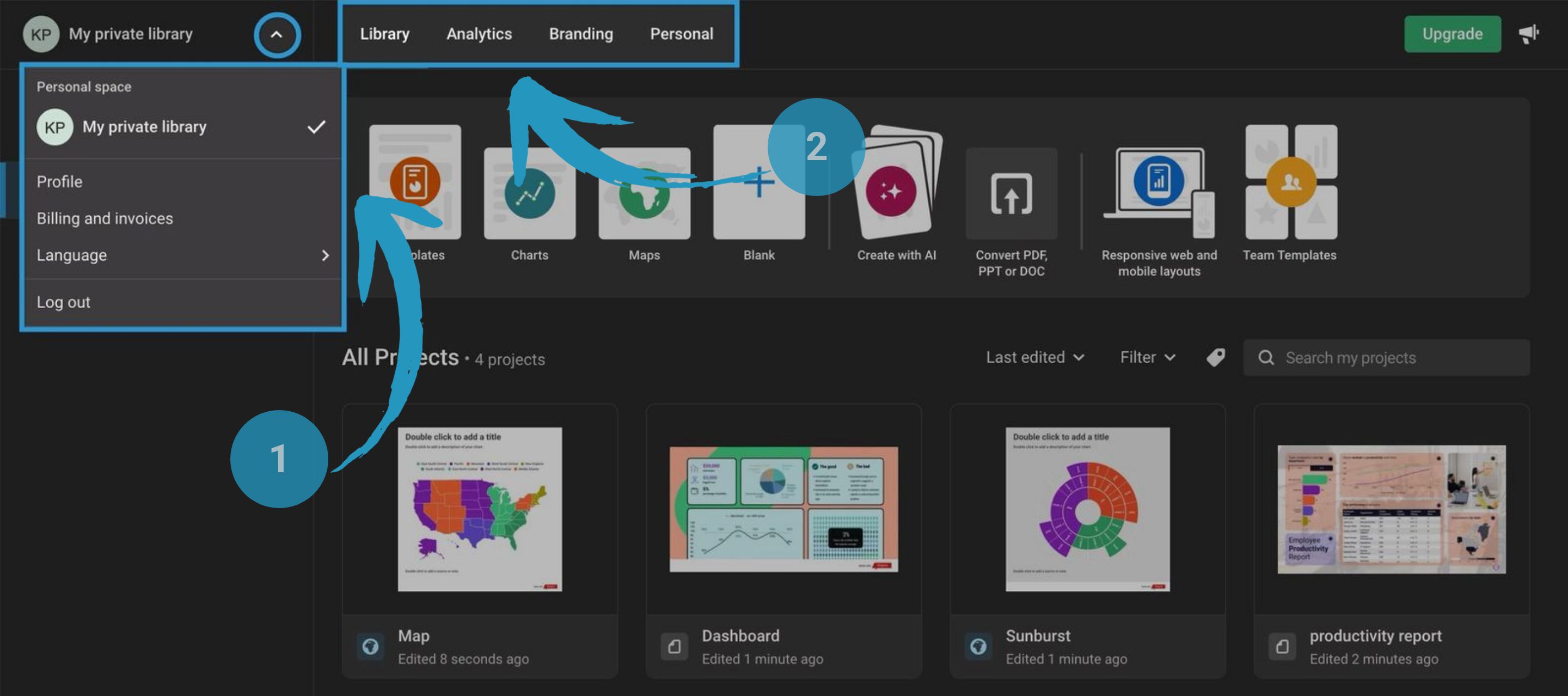This screenshot has height=696, width=1568.
Task: Select Log out from account menu
Action: tap(63, 301)
